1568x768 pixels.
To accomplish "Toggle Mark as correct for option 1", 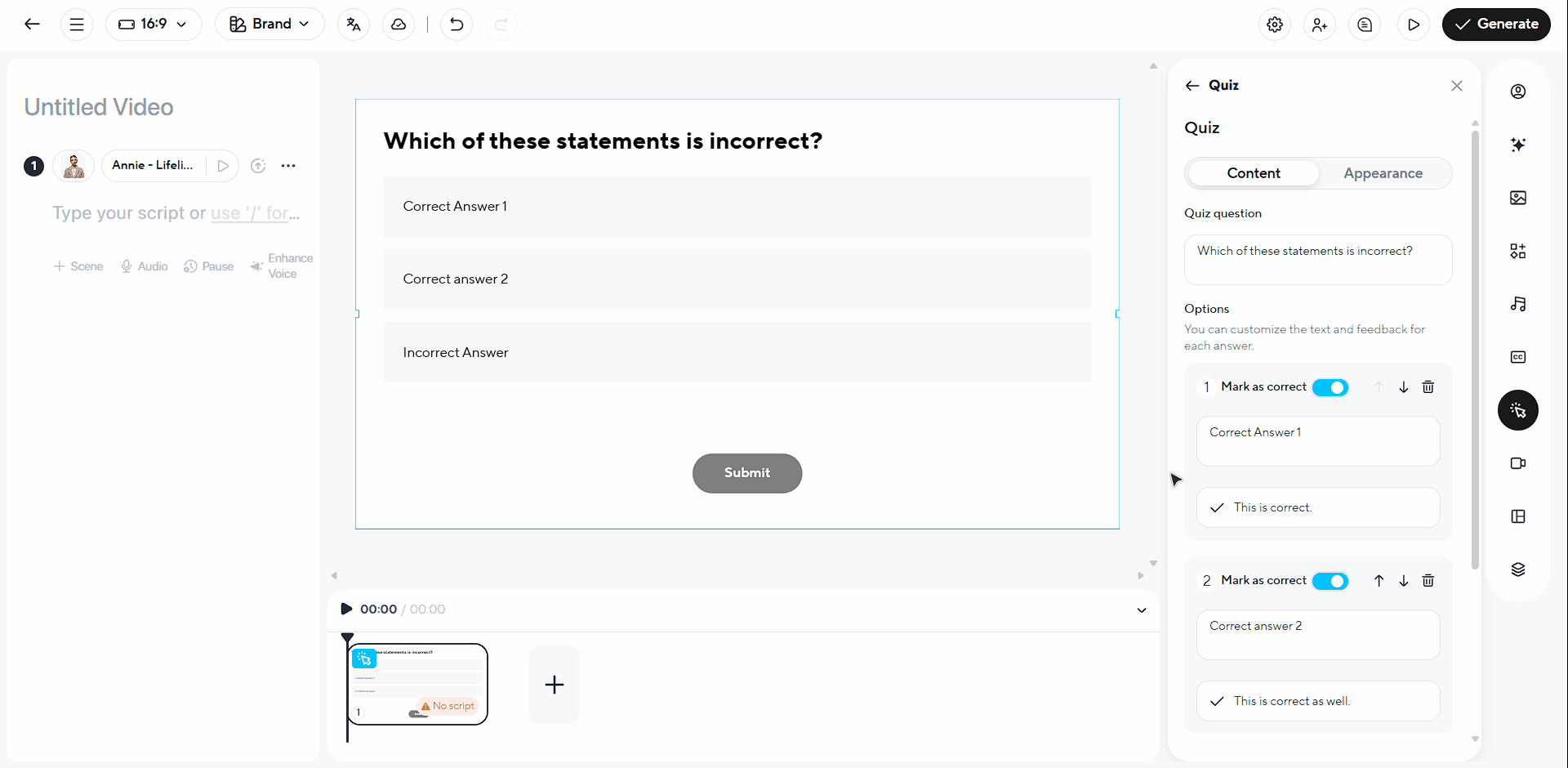I will click(1330, 387).
